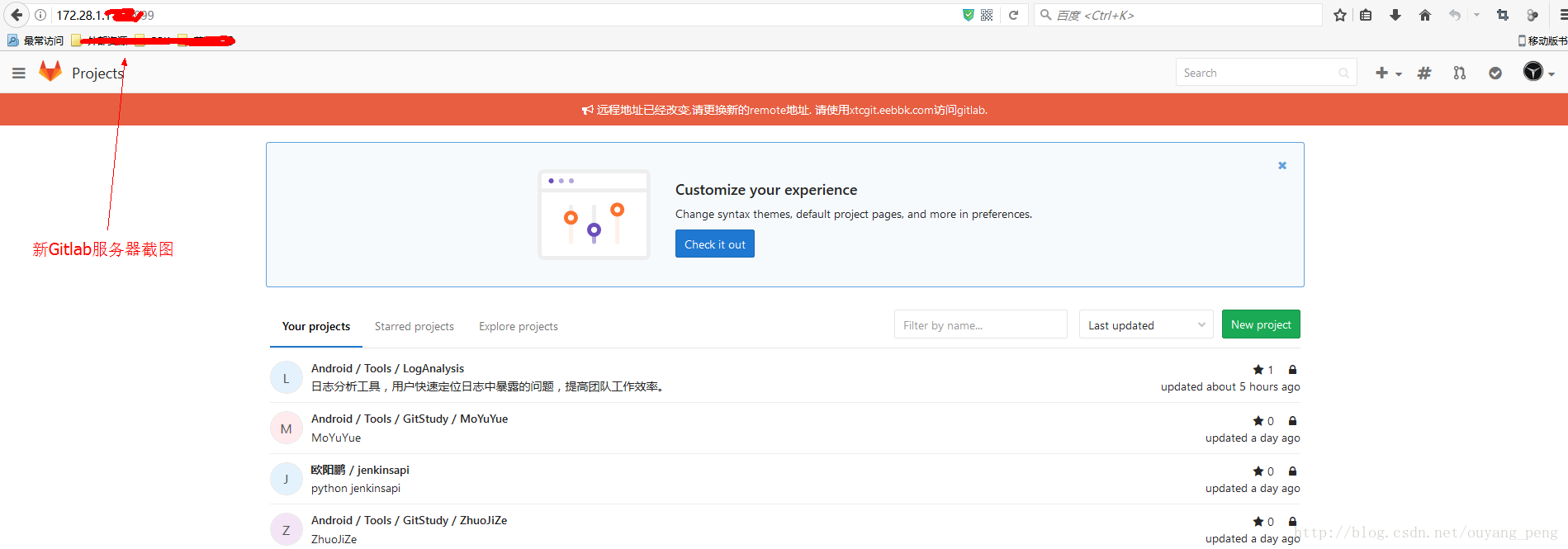This screenshot has width=1568, height=549.
Task: Go to the browser home page icon
Action: [x=1425, y=15]
